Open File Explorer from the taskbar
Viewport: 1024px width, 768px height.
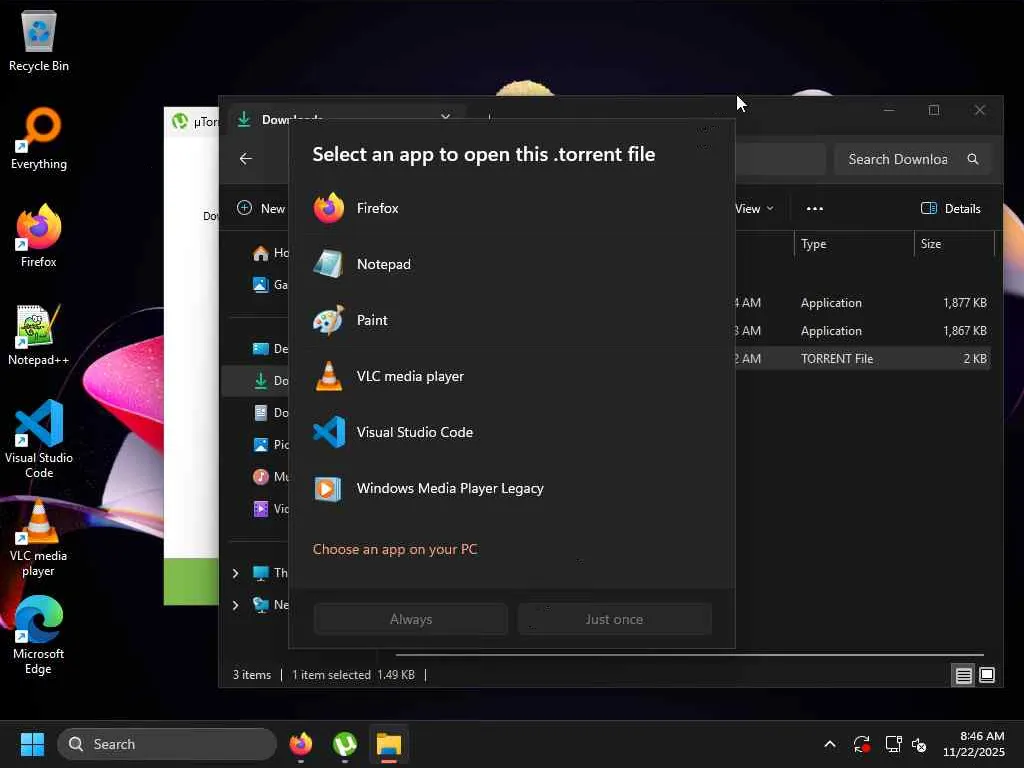point(389,744)
